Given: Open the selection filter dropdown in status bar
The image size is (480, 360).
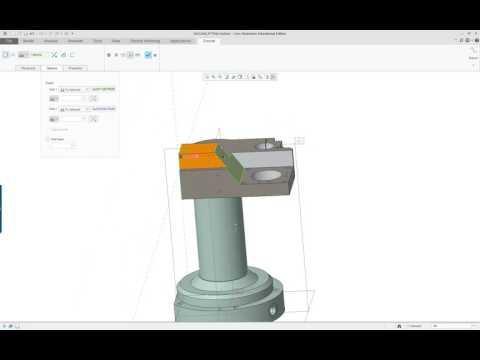Looking at the screenshot, I should 454,326.
